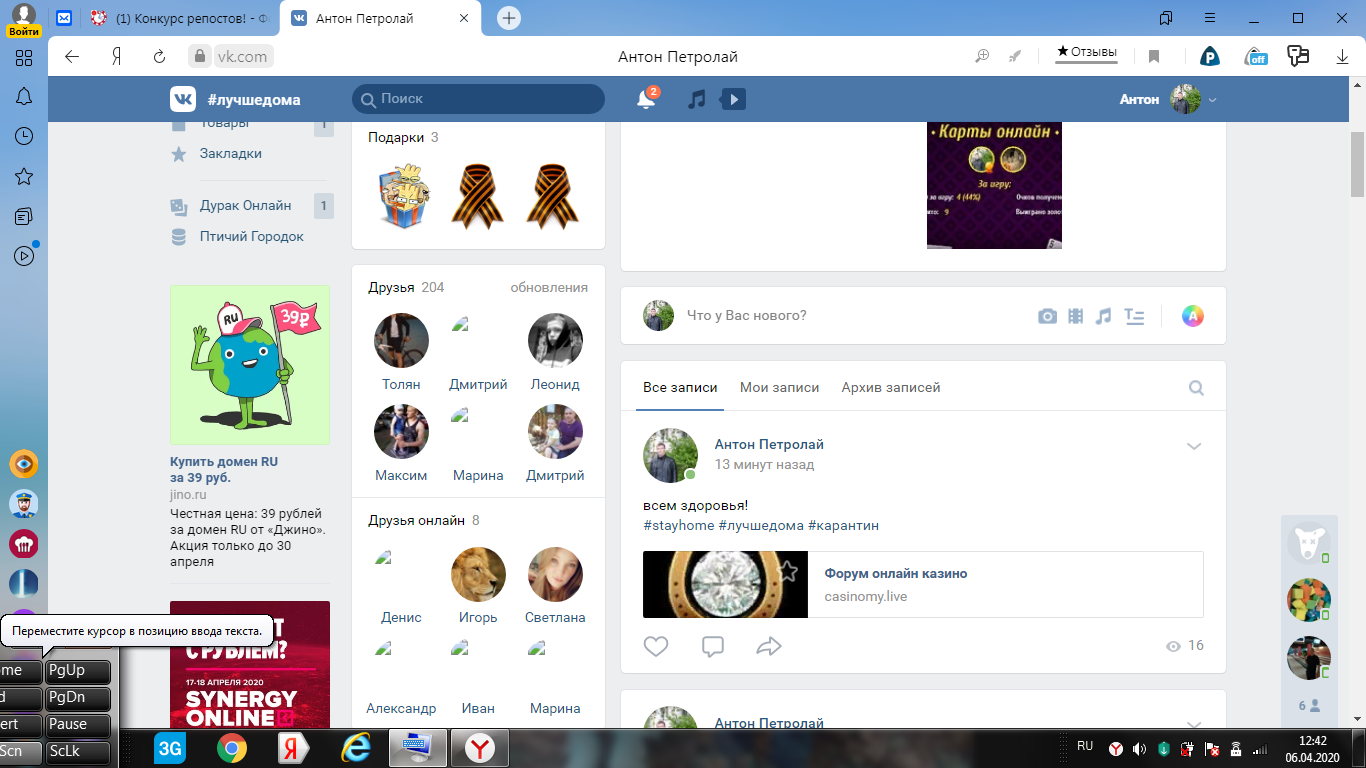The height and width of the screenshot is (768, 1366).
Task: Open browser sidebar favorites star
Action: pos(24,177)
